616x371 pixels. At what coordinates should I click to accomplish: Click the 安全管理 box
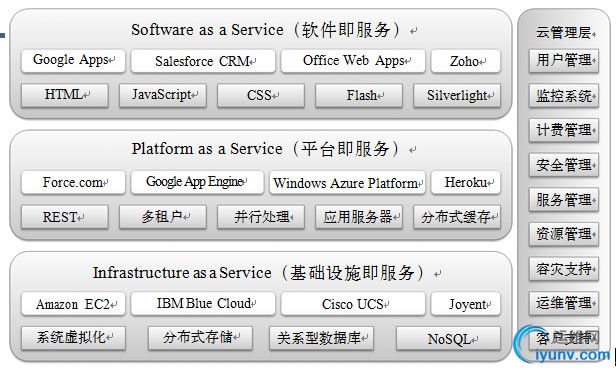pyautogui.click(x=564, y=165)
